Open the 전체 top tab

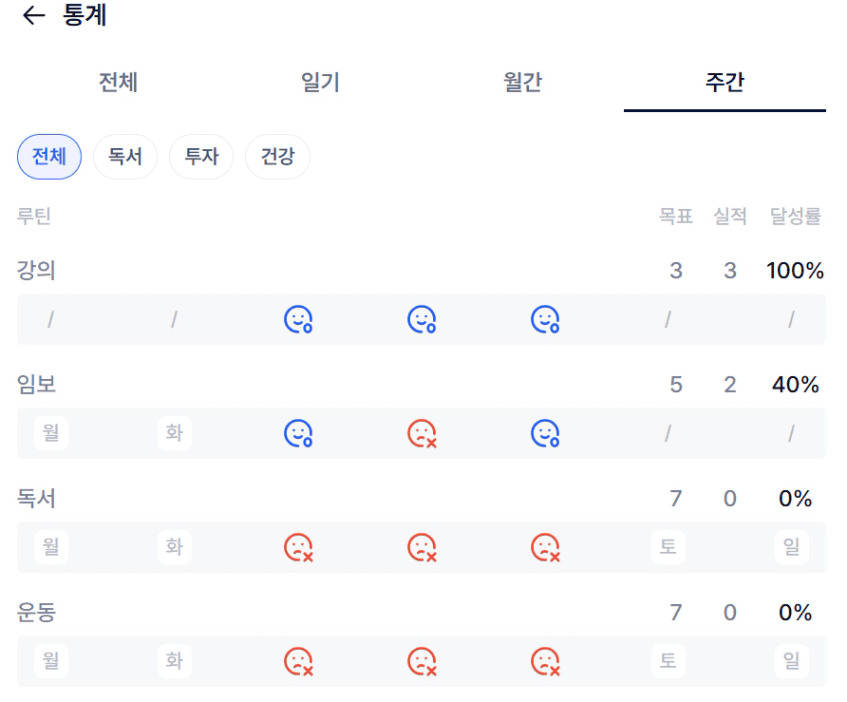[118, 82]
